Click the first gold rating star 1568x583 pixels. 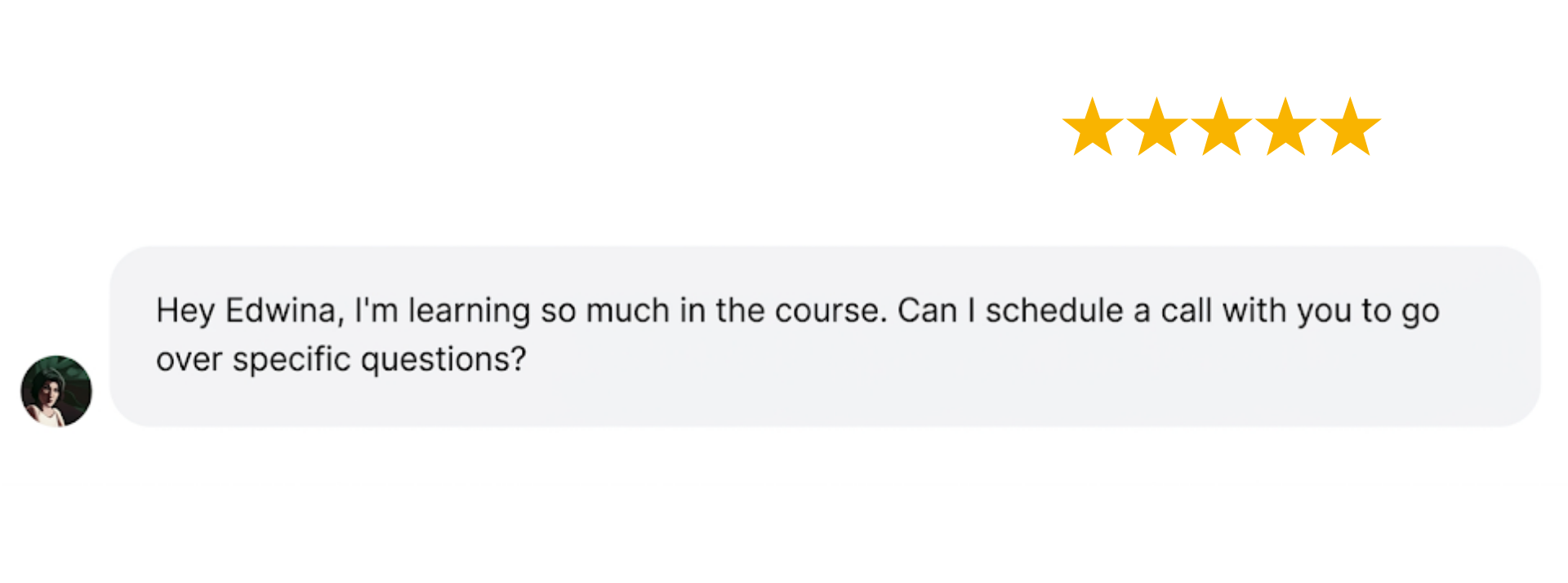click(x=1093, y=128)
